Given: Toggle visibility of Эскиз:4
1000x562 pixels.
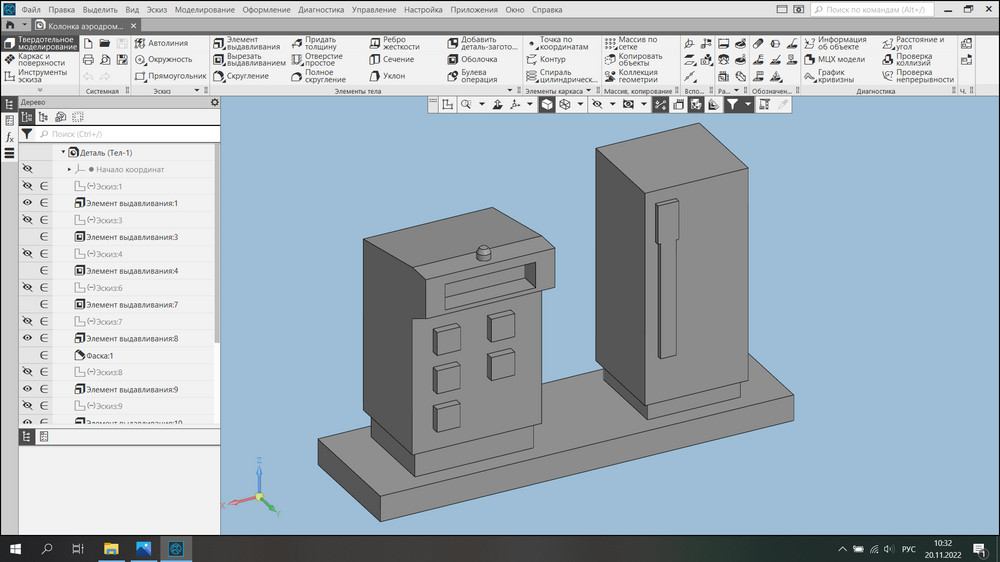Looking at the screenshot, I should 27,254.
